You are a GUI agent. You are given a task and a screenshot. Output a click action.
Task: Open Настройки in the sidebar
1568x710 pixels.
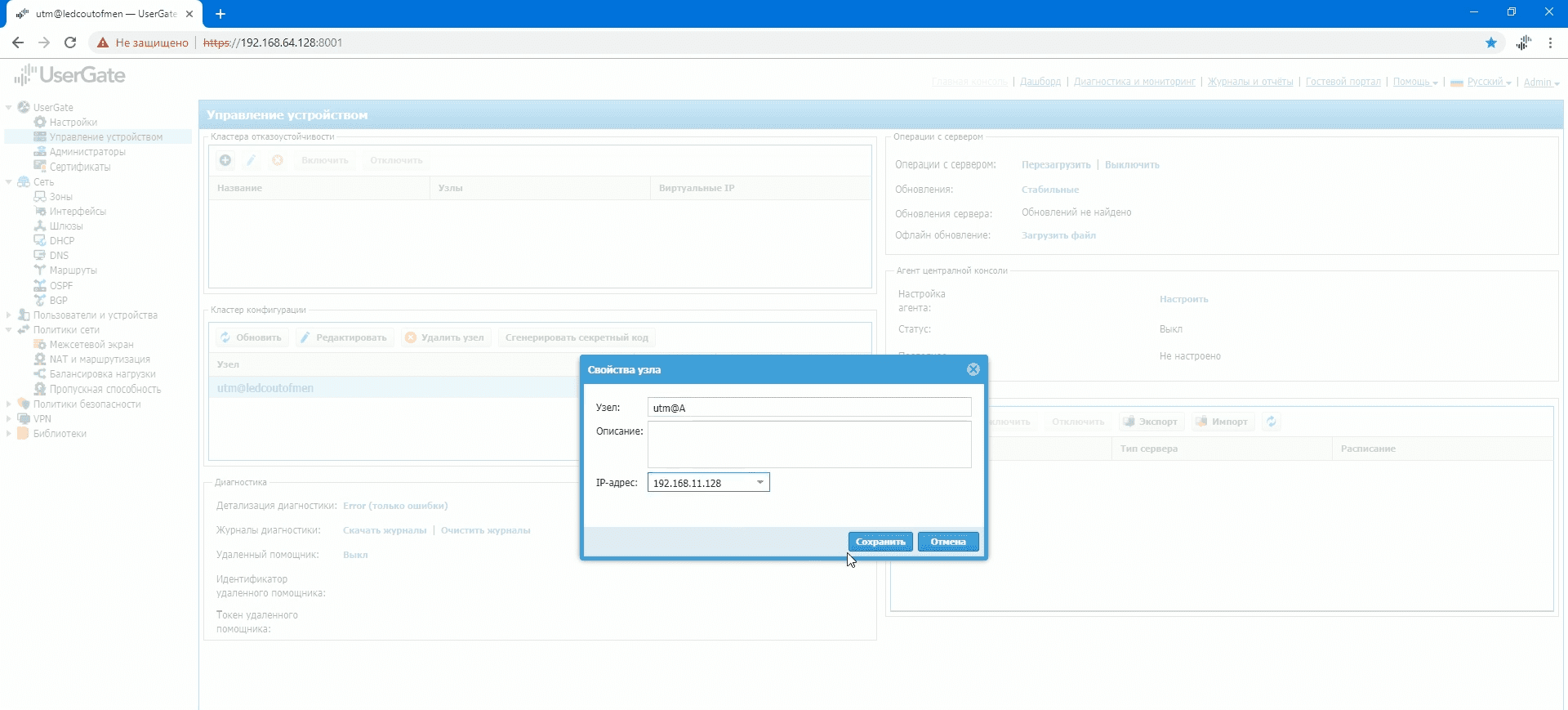click(73, 123)
